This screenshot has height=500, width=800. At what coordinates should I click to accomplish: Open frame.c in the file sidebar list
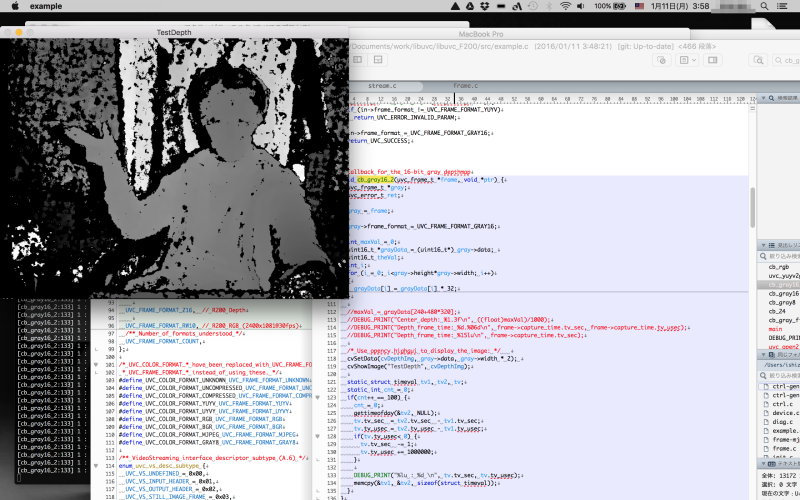(x=786, y=448)
